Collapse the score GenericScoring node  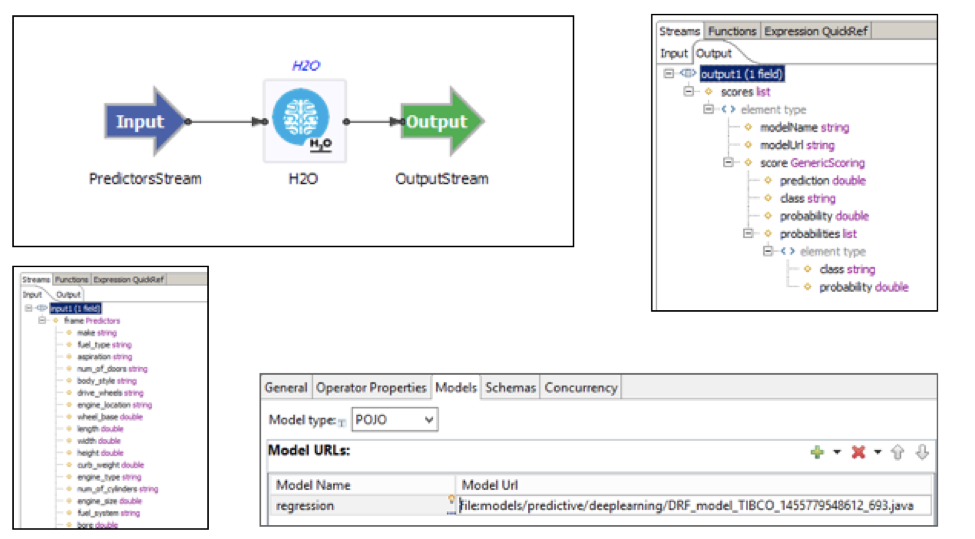click(730, 163)
